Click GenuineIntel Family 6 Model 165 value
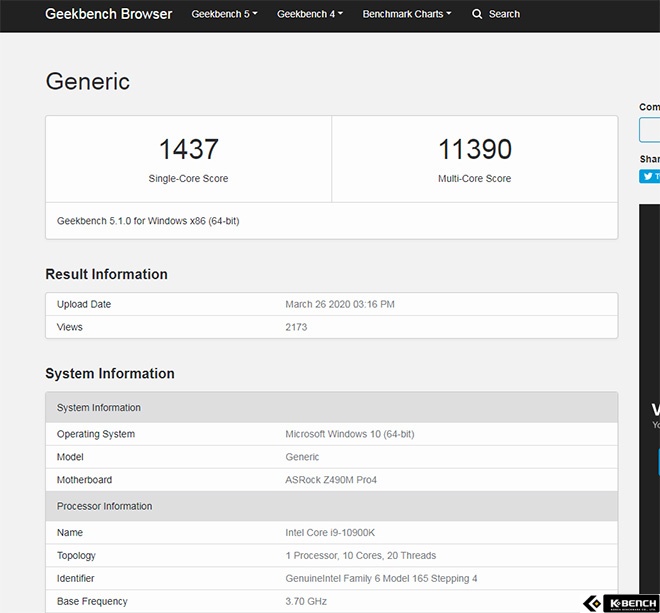This screenshot has height=613, width=660. tap(381, 578)
